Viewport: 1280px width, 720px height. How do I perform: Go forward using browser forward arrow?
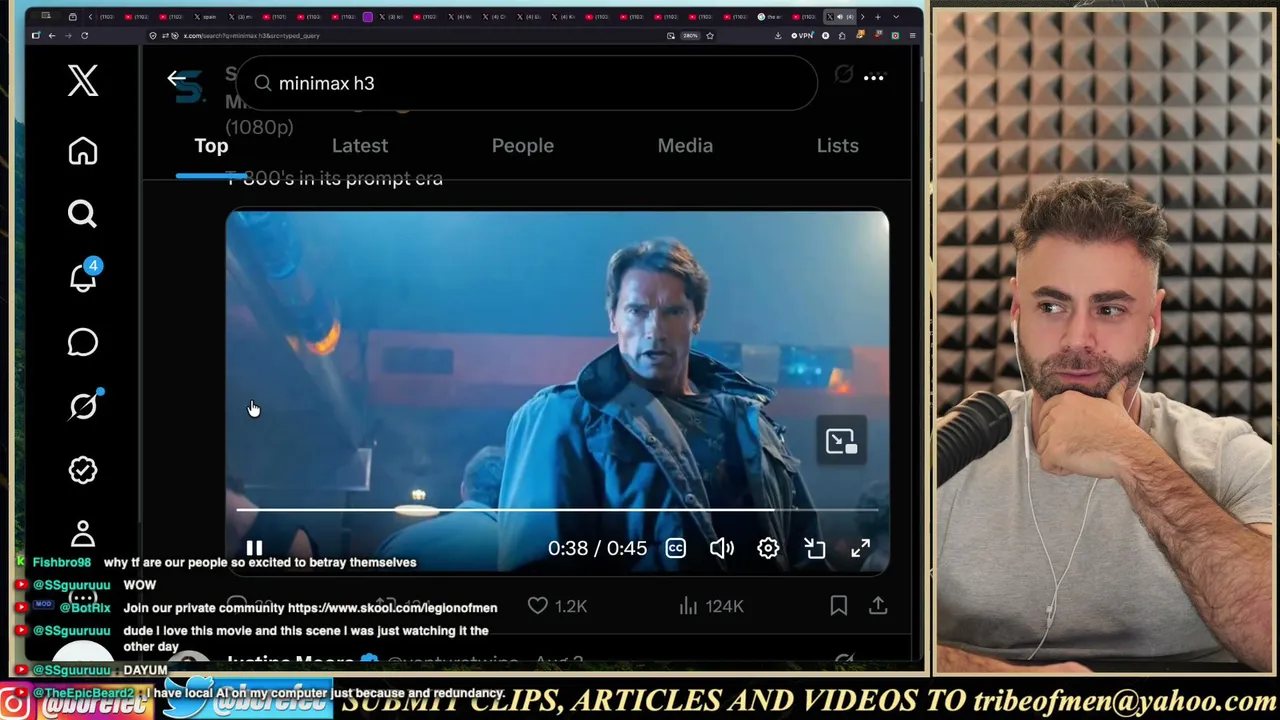[x=68, y=36]
